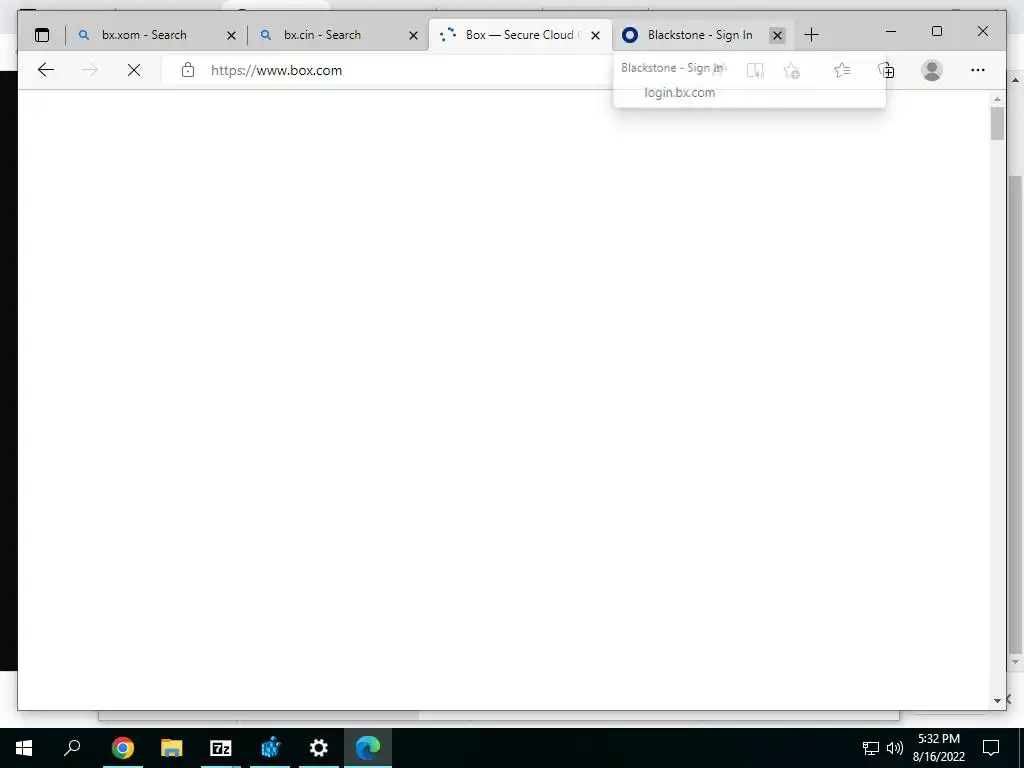
Task: Maximize the Edge window
Action: tap(936, 31)
